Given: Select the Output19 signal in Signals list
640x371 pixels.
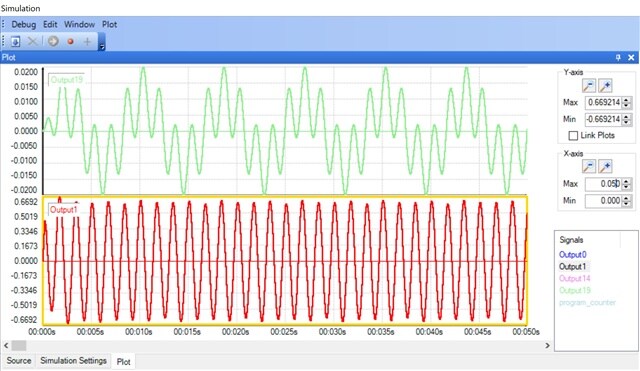Looking at the screenshot, I should pyautogui.click(x=574, y=290).
